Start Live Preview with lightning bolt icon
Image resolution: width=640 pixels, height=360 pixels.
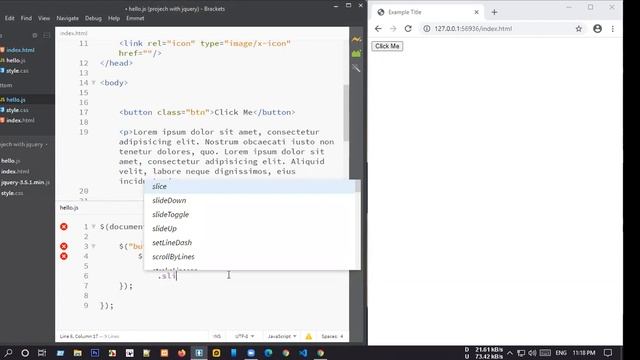(x=357, y=40)
